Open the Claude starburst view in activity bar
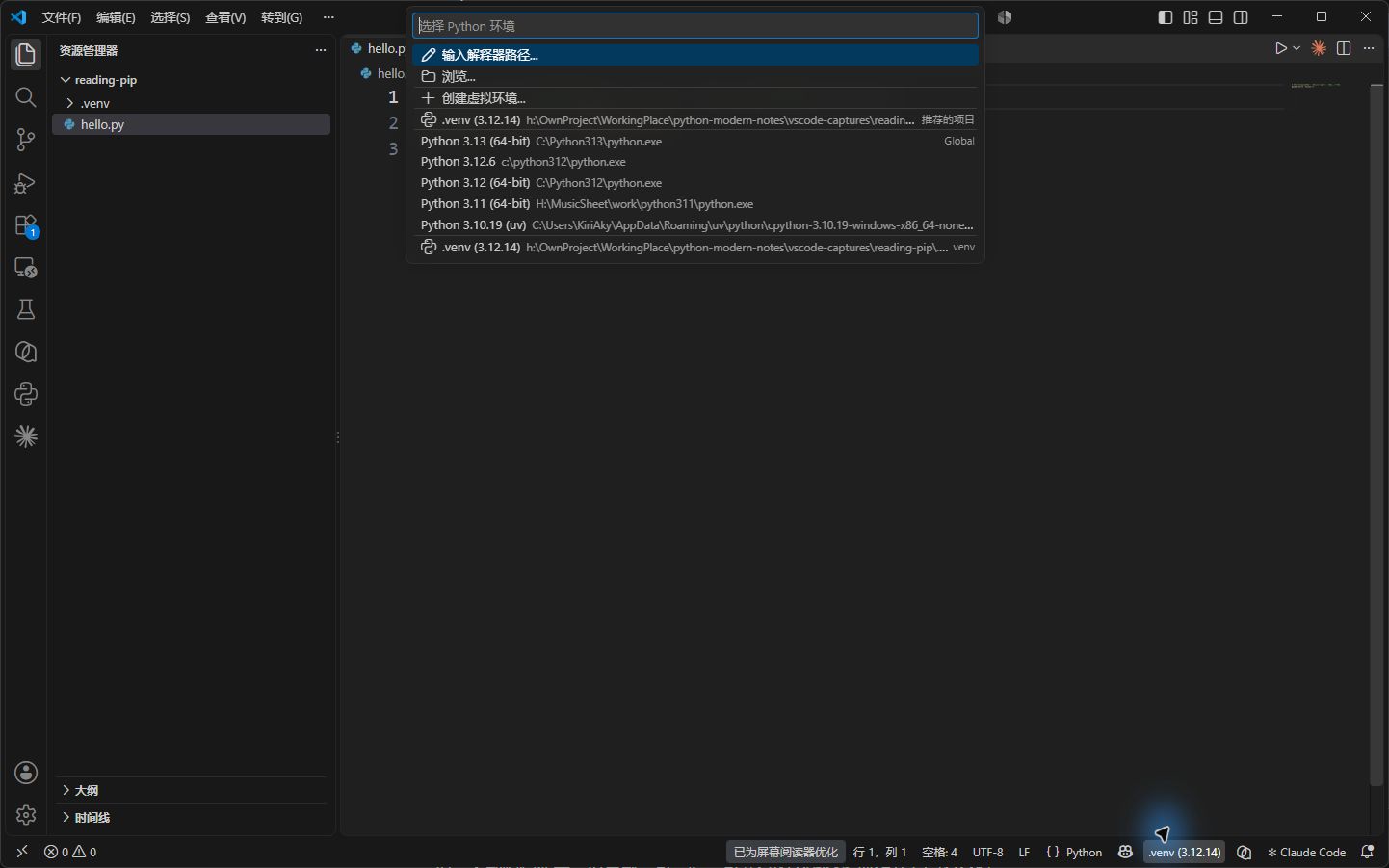This screenshot has width=1389, height=868. (26, 436)
